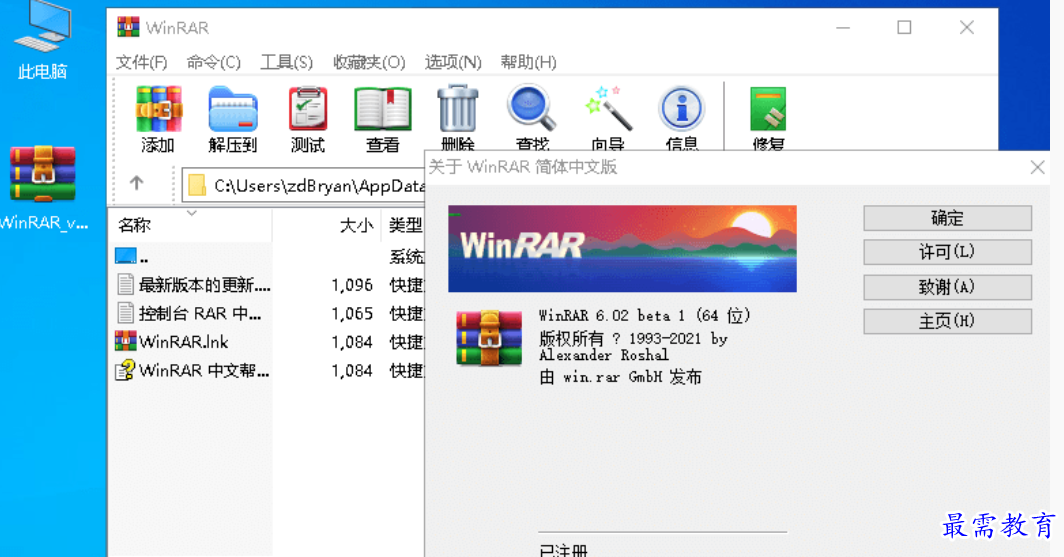Sort by 名称 column header
The width and height of the screenshot is (1064, 557).
(191, 225)
